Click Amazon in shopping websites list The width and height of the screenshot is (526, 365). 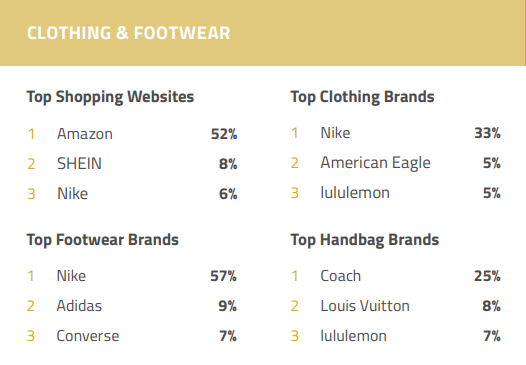(85, 134)
